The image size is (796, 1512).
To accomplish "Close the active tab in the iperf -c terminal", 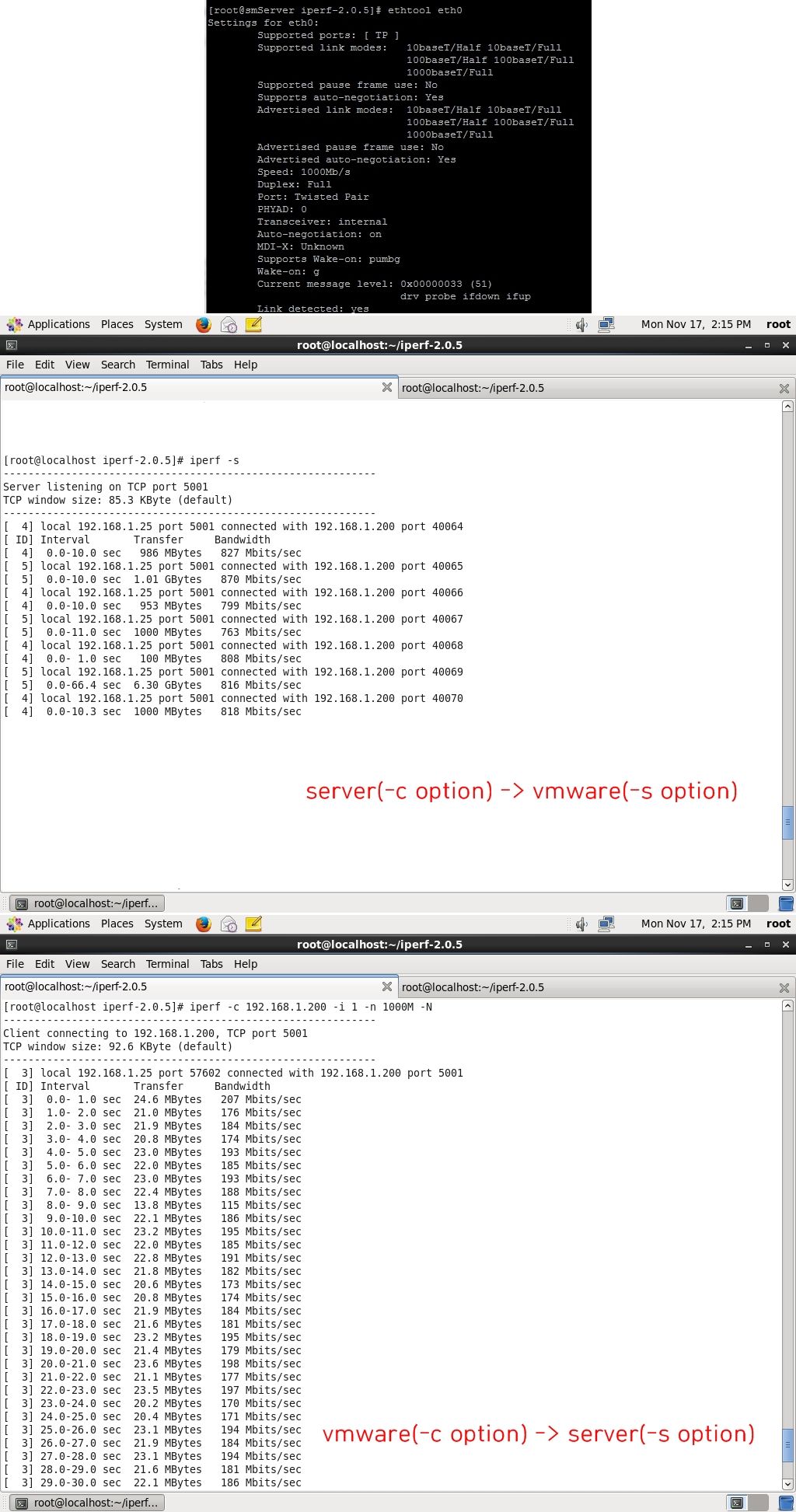I will point(386,986).
